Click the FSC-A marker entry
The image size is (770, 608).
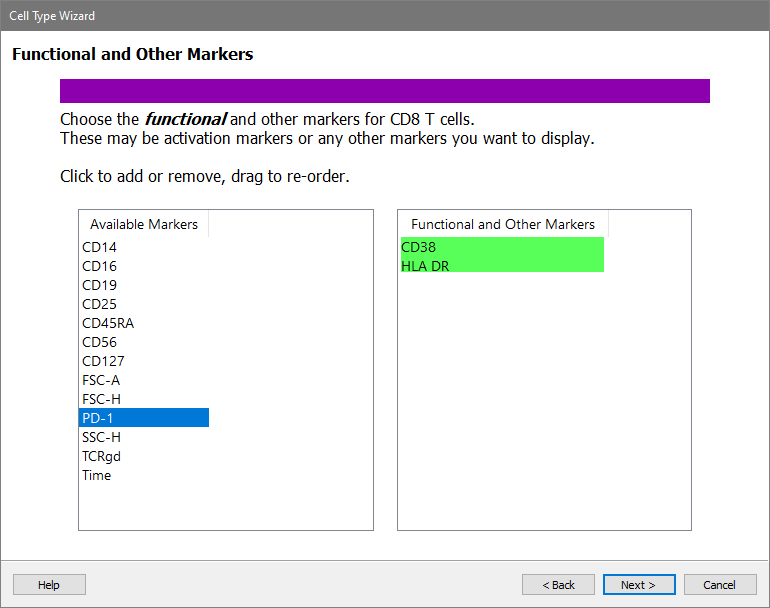[x=101, y=380]
